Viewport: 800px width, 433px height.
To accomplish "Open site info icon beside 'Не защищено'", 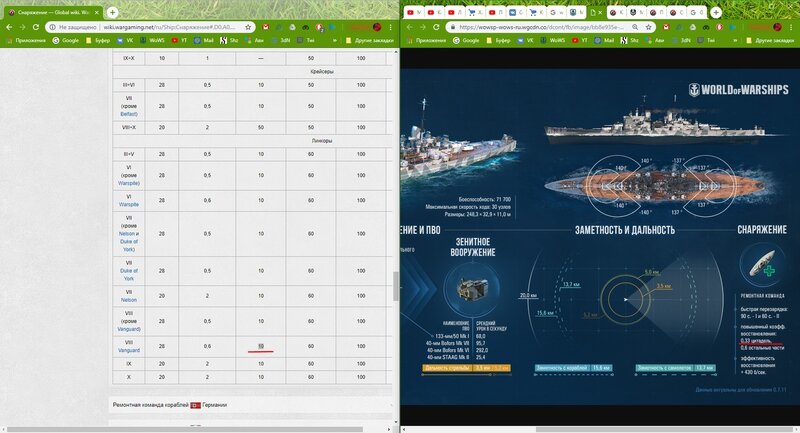I will tap(53, 27).
